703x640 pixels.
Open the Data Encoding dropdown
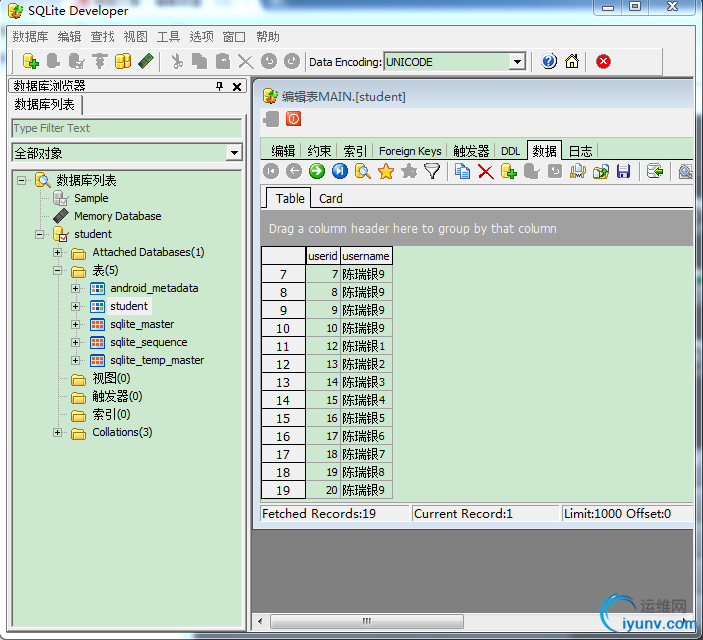[517, 62]
